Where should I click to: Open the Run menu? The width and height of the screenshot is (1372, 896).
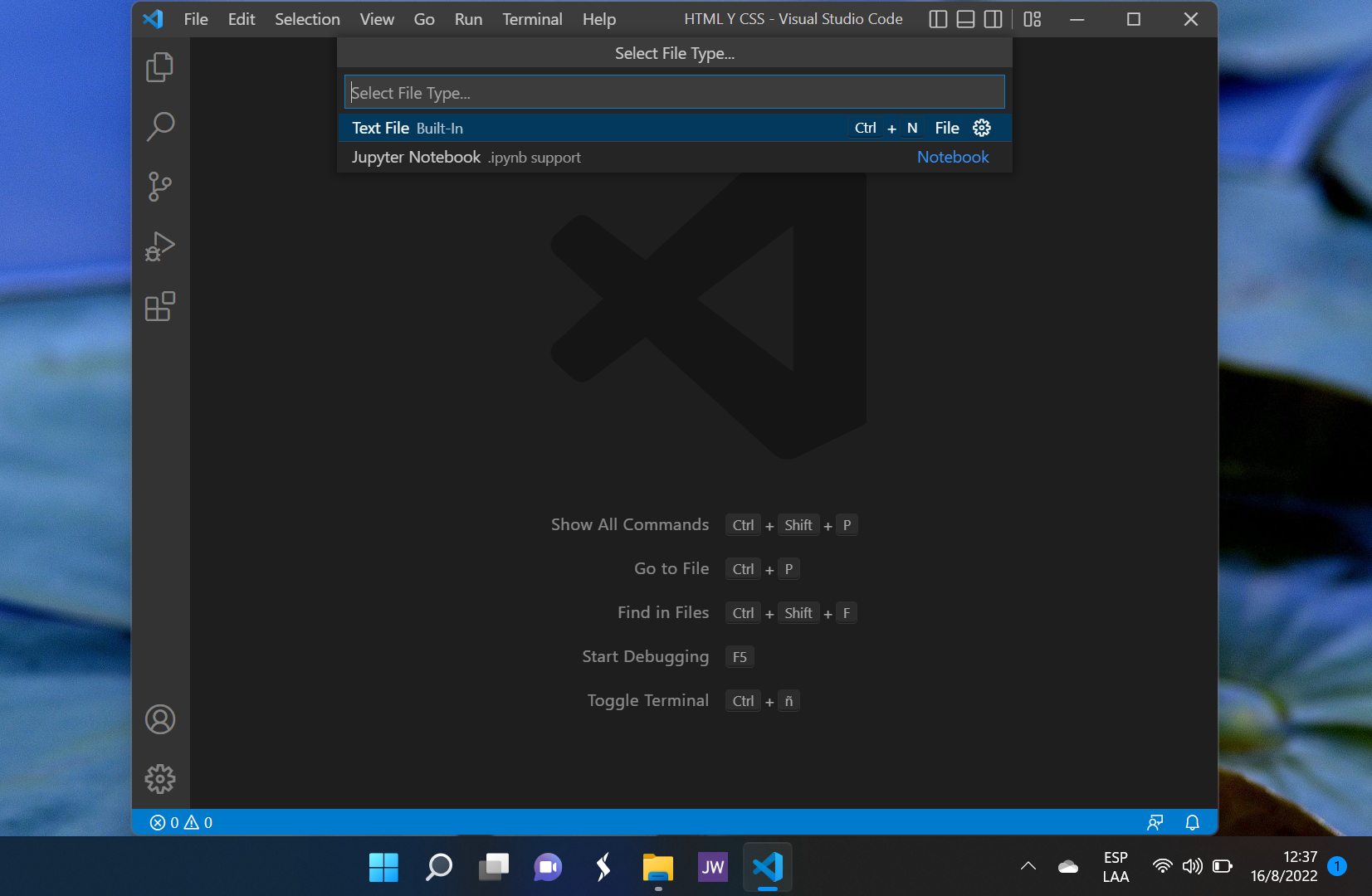468,19
